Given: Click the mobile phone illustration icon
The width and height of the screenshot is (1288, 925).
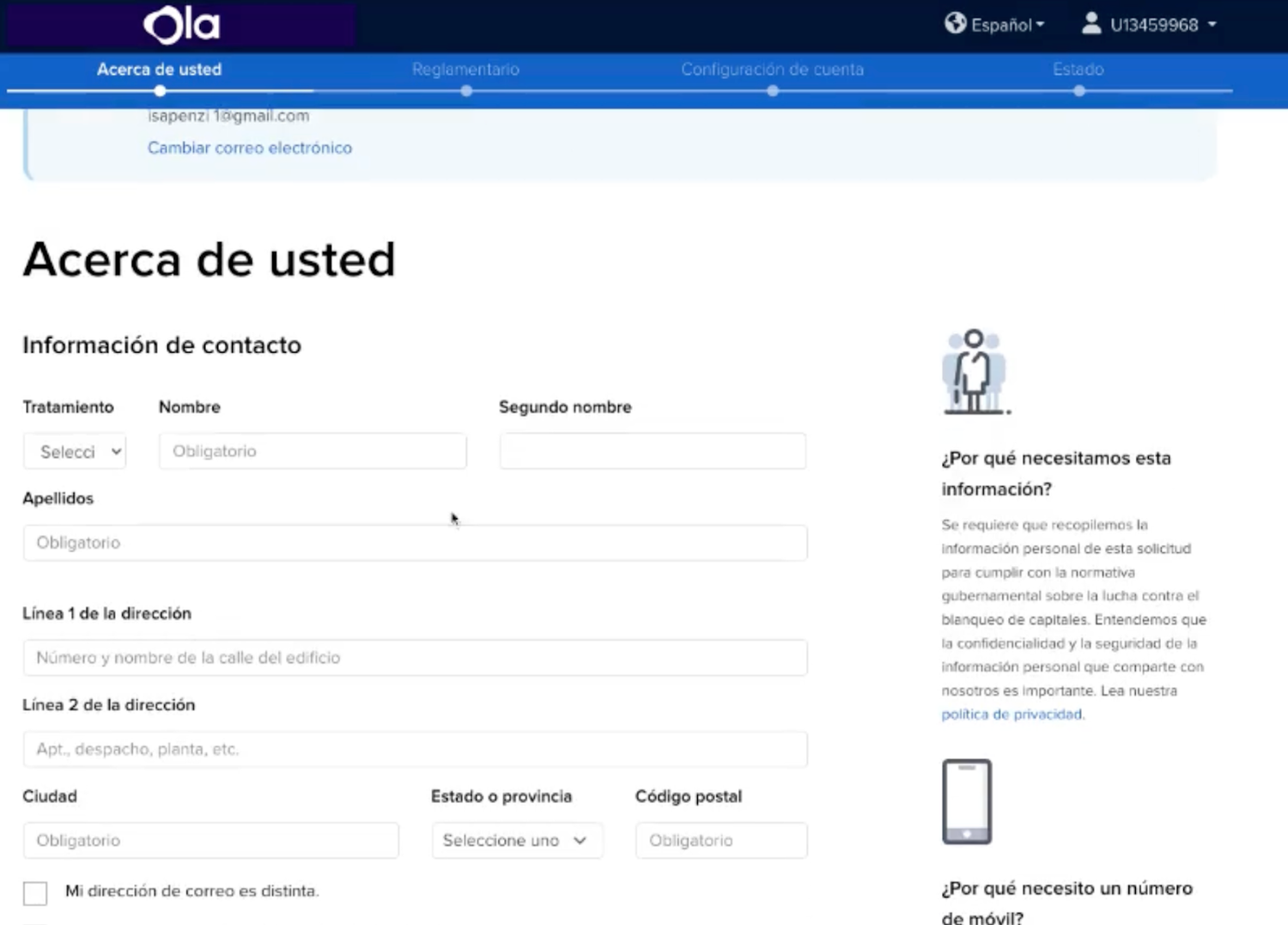Looking at the screenshot, I should (x=967, y=801).
